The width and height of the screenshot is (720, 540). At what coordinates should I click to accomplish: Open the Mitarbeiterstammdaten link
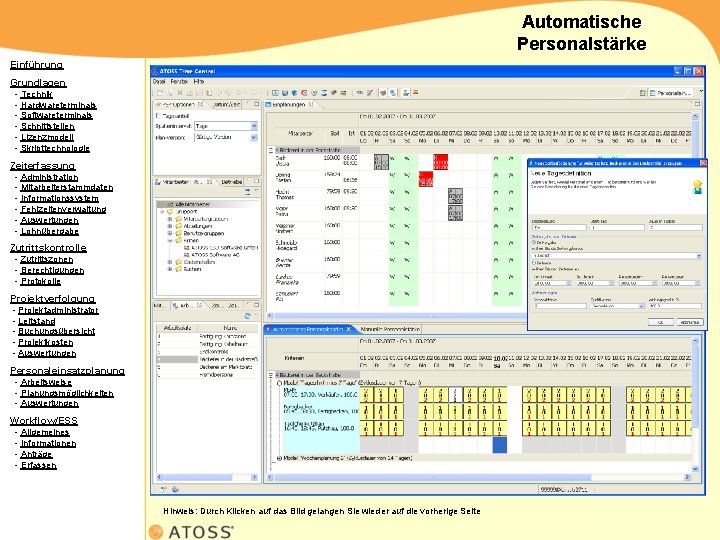(x=67, y=187)
